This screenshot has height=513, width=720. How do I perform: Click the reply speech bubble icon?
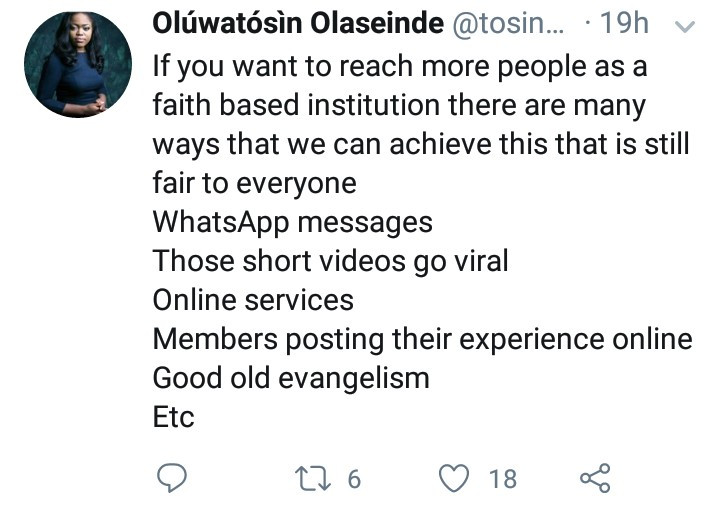[174, 478]
